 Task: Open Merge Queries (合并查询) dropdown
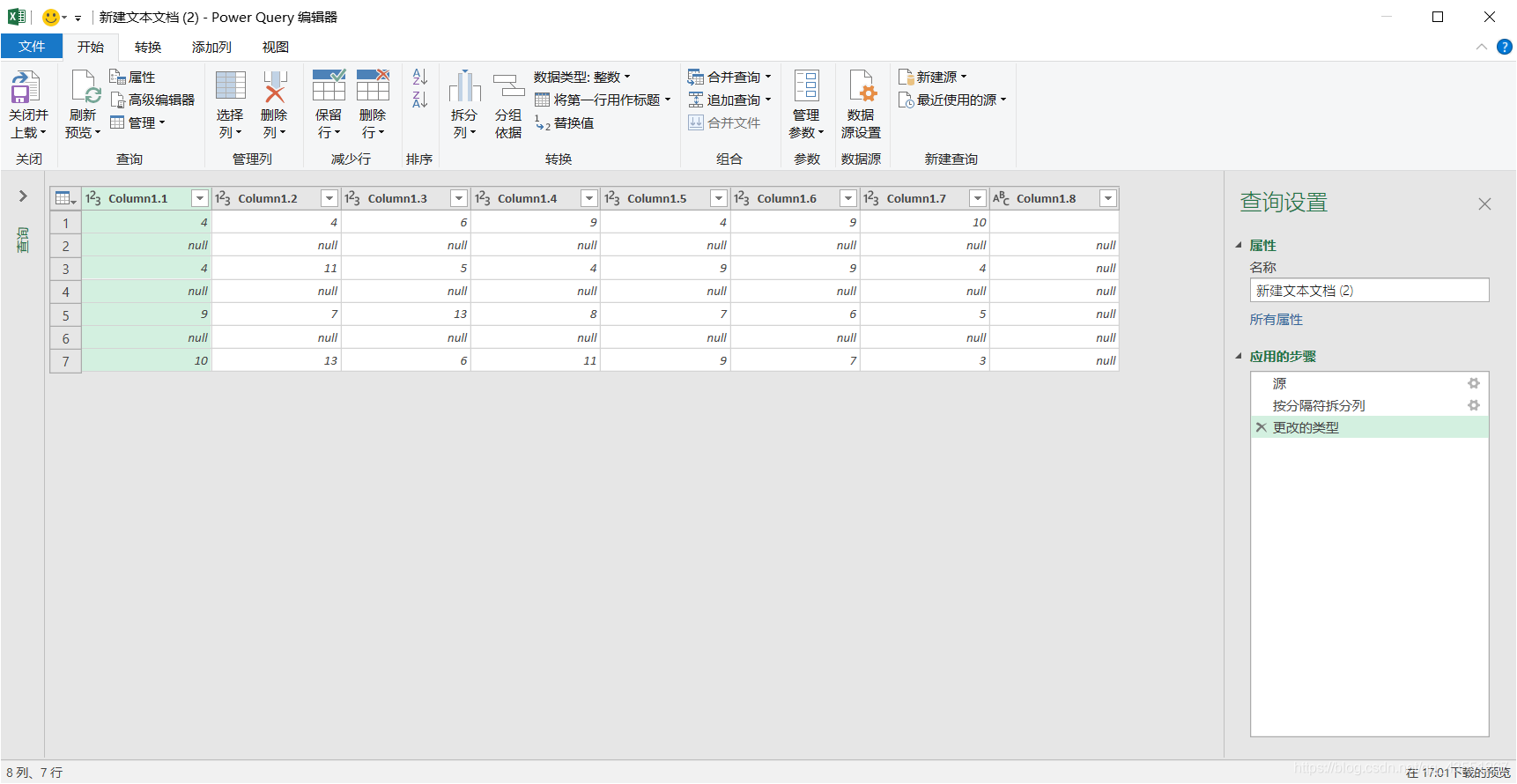pyautogui.click(x=729, y=77)
